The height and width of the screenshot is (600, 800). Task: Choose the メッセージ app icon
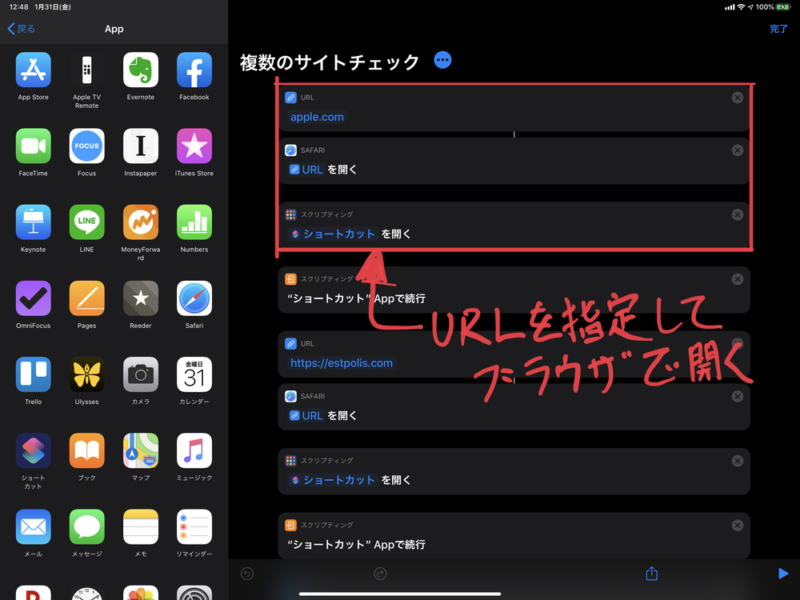tap(87, 527)
